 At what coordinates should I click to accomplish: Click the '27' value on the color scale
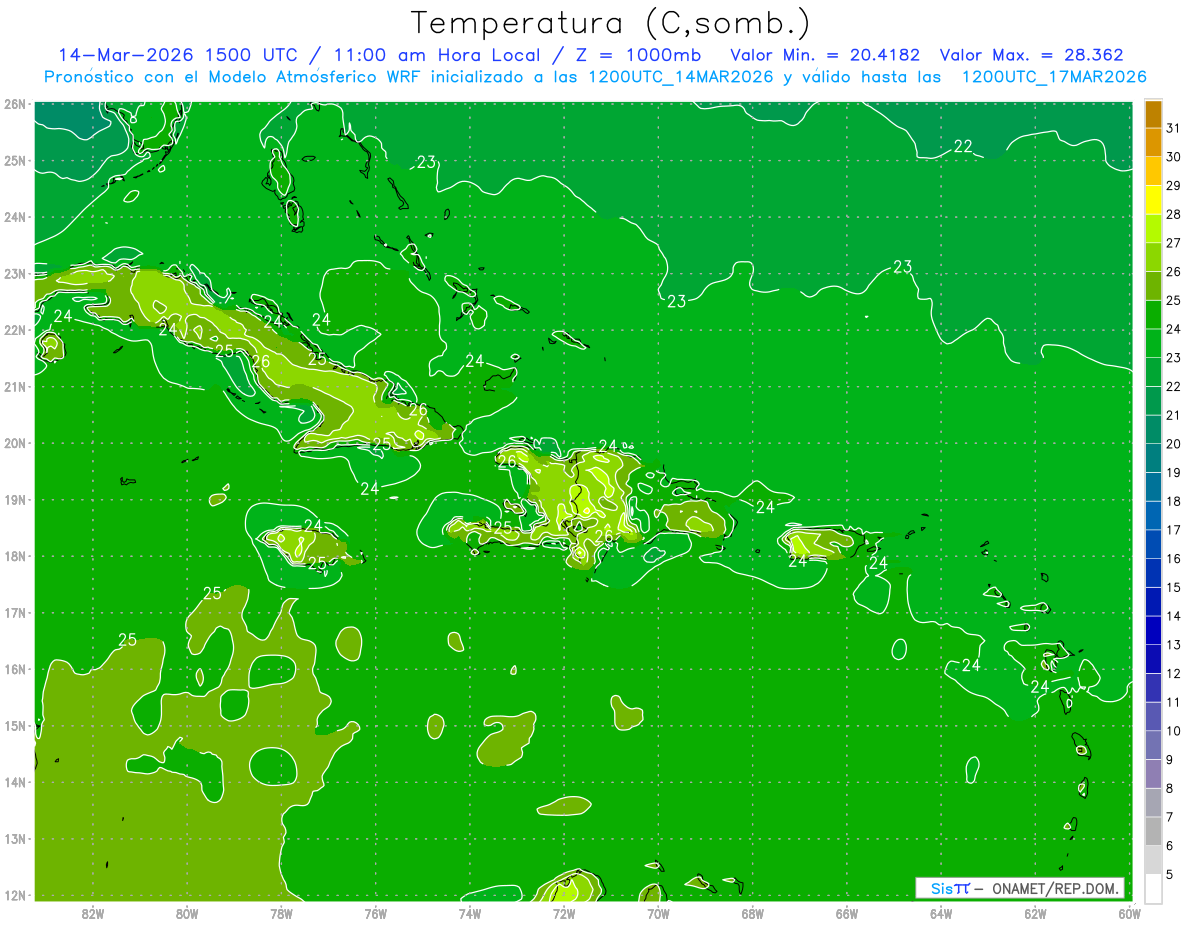1174,243
